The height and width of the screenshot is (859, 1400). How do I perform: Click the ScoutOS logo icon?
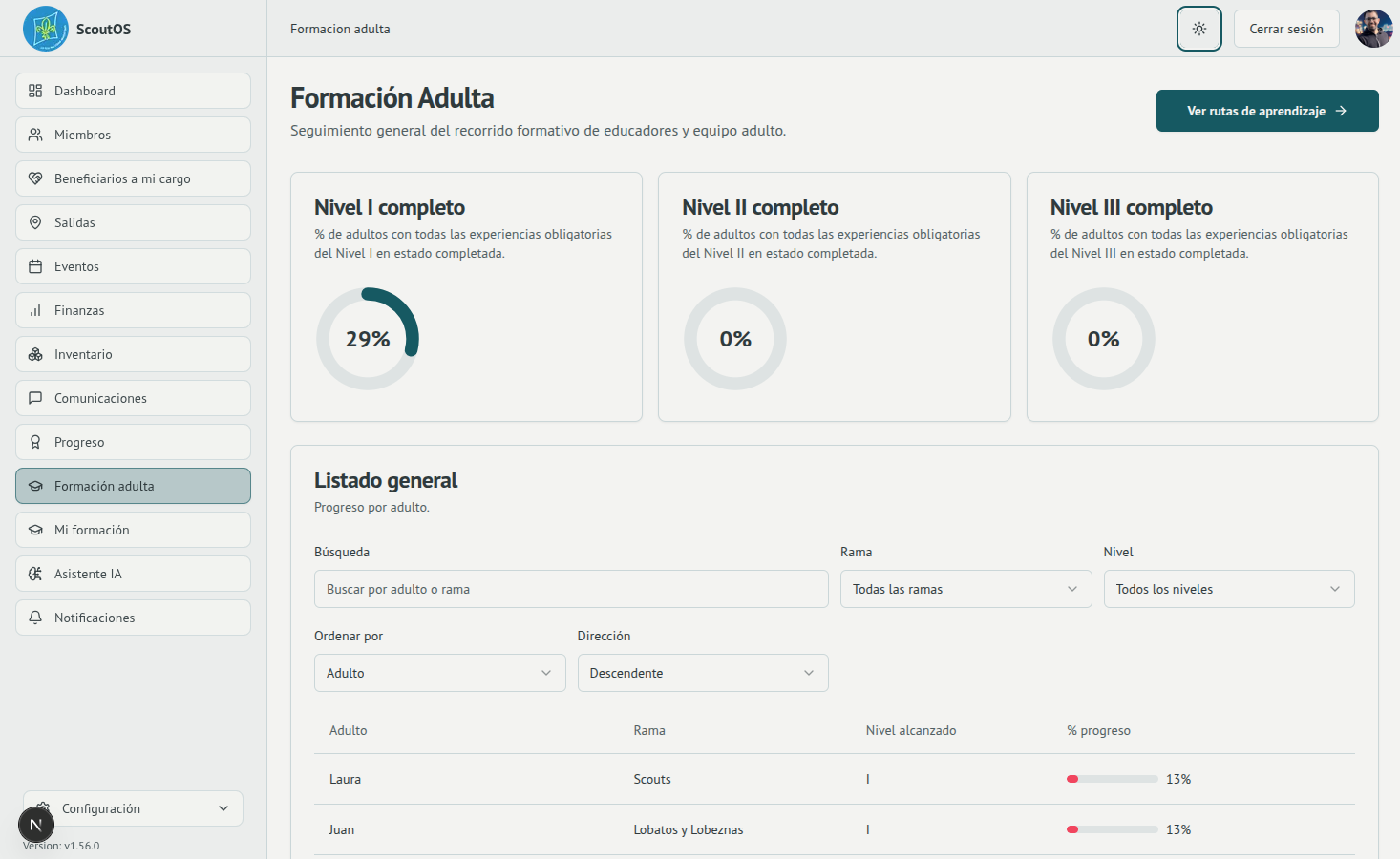pos(45,29)
